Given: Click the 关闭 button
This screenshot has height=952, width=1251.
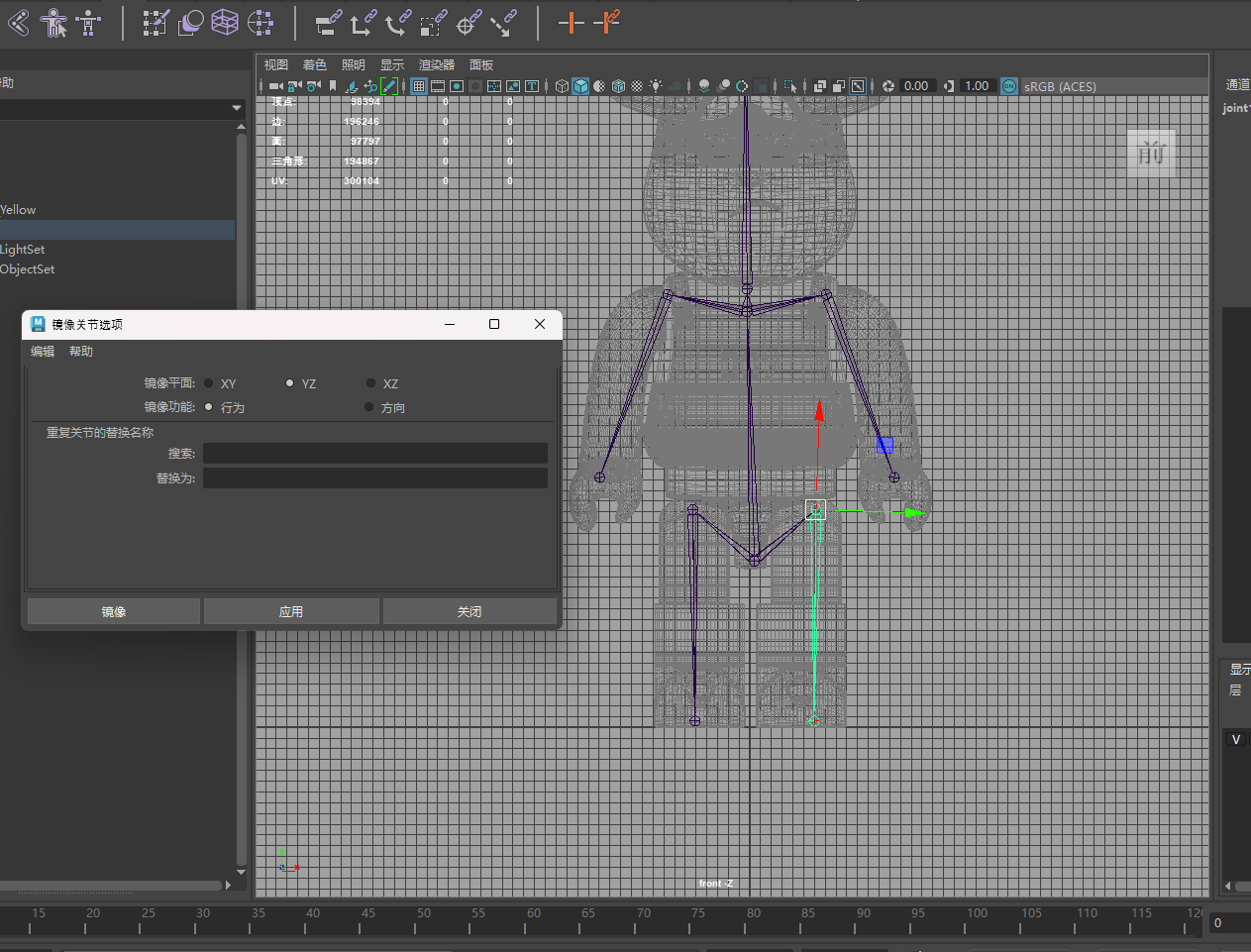Looking at the screenshot, I should 469,611.
